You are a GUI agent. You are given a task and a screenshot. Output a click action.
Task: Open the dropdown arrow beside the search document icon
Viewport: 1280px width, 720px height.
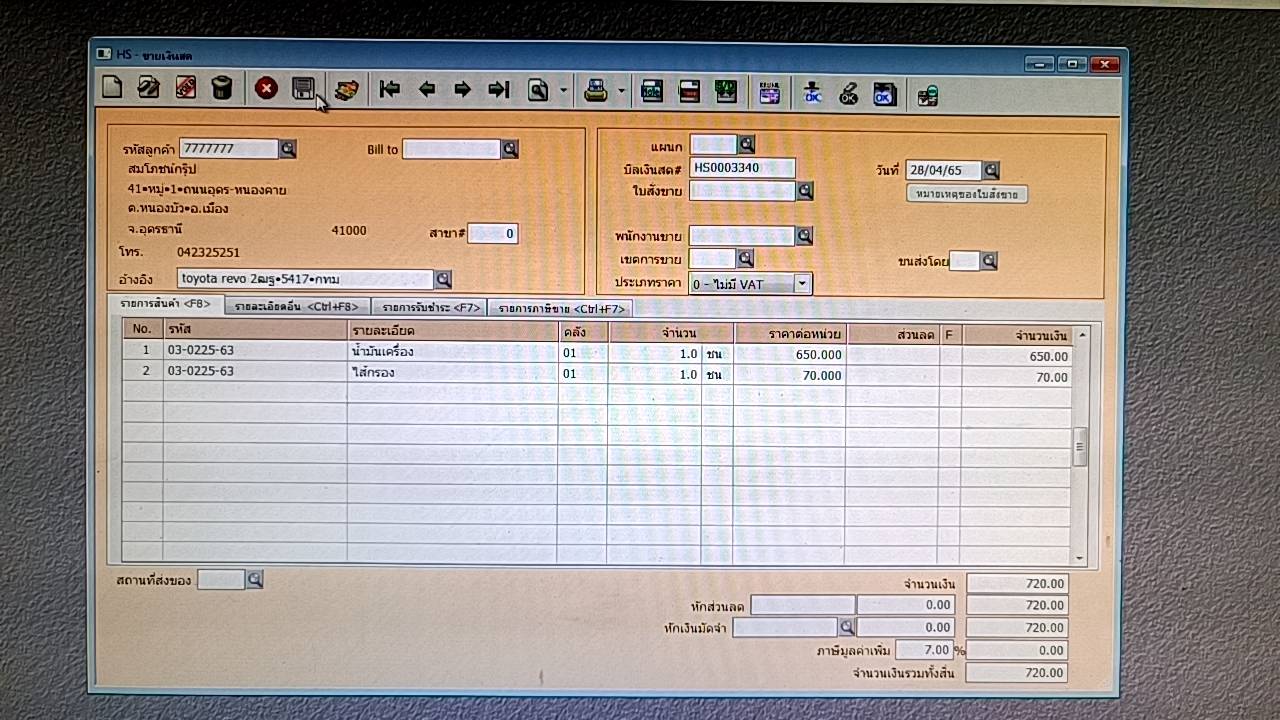tap(563, 91)
